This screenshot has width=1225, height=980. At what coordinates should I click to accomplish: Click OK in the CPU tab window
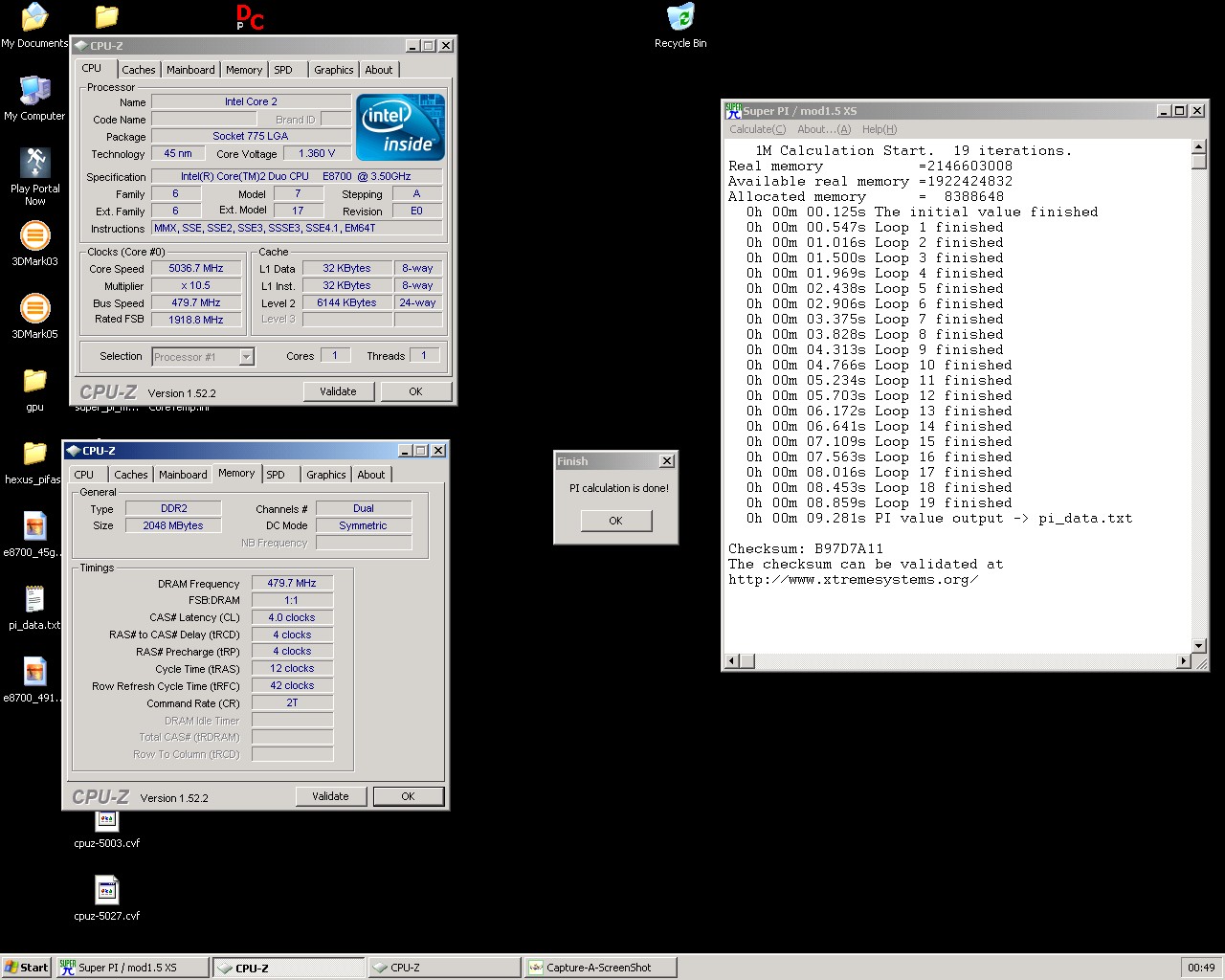pos(415,391)
